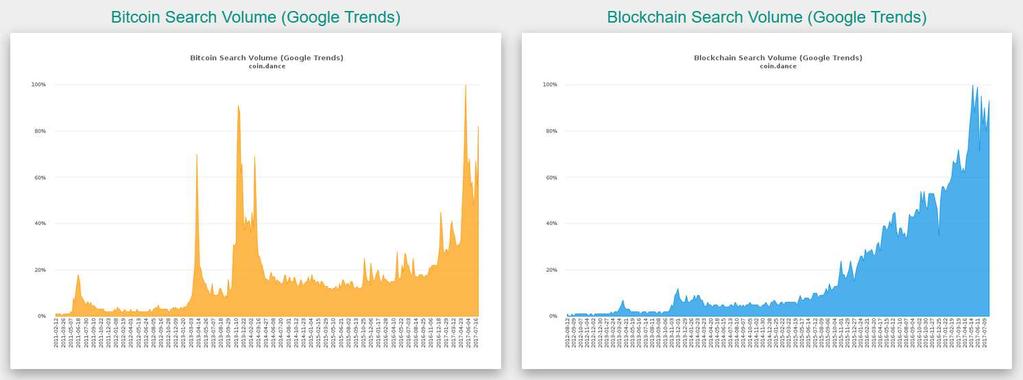Click the 100% peak of the orange Bitcoin chart
This screenshot has height=380, width=1023.
click(465, 87)
